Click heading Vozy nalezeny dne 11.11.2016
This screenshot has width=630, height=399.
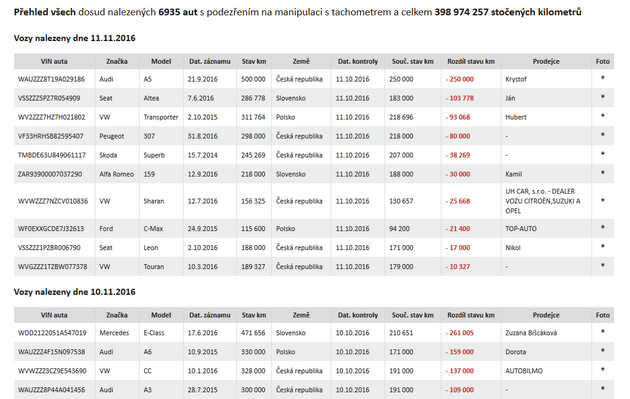(x=75, y=38)
